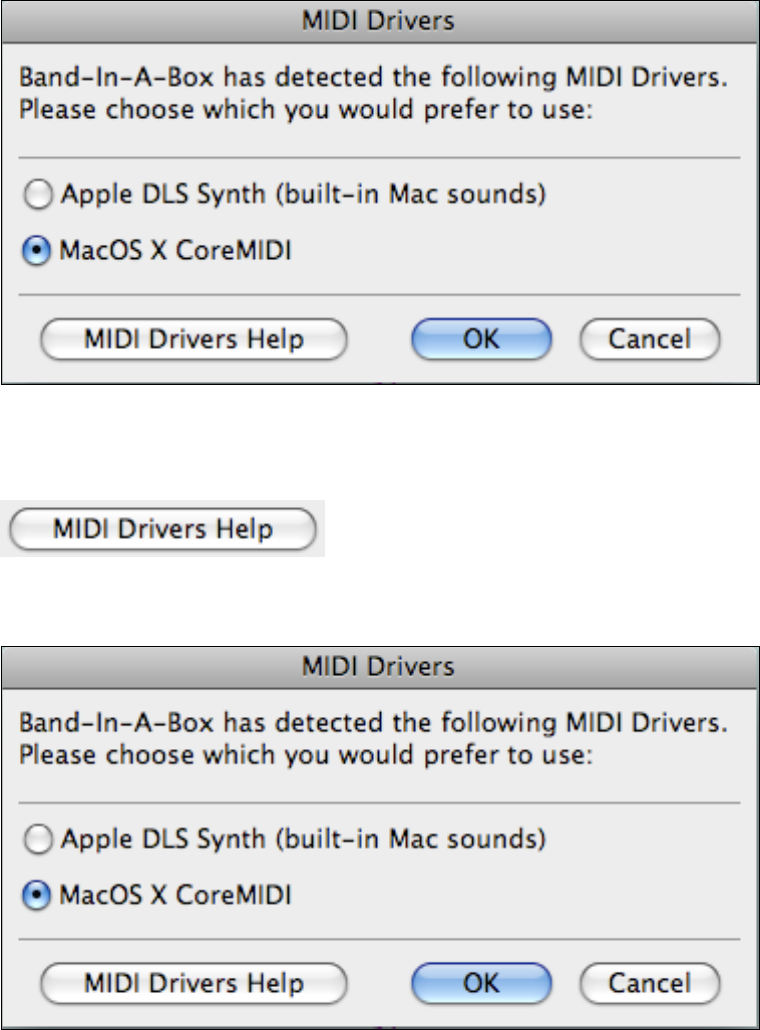Screen dimensions: 760x1030
Task: Click the top dialog's MIDI Drivers title bar
Action: (379, 20)
